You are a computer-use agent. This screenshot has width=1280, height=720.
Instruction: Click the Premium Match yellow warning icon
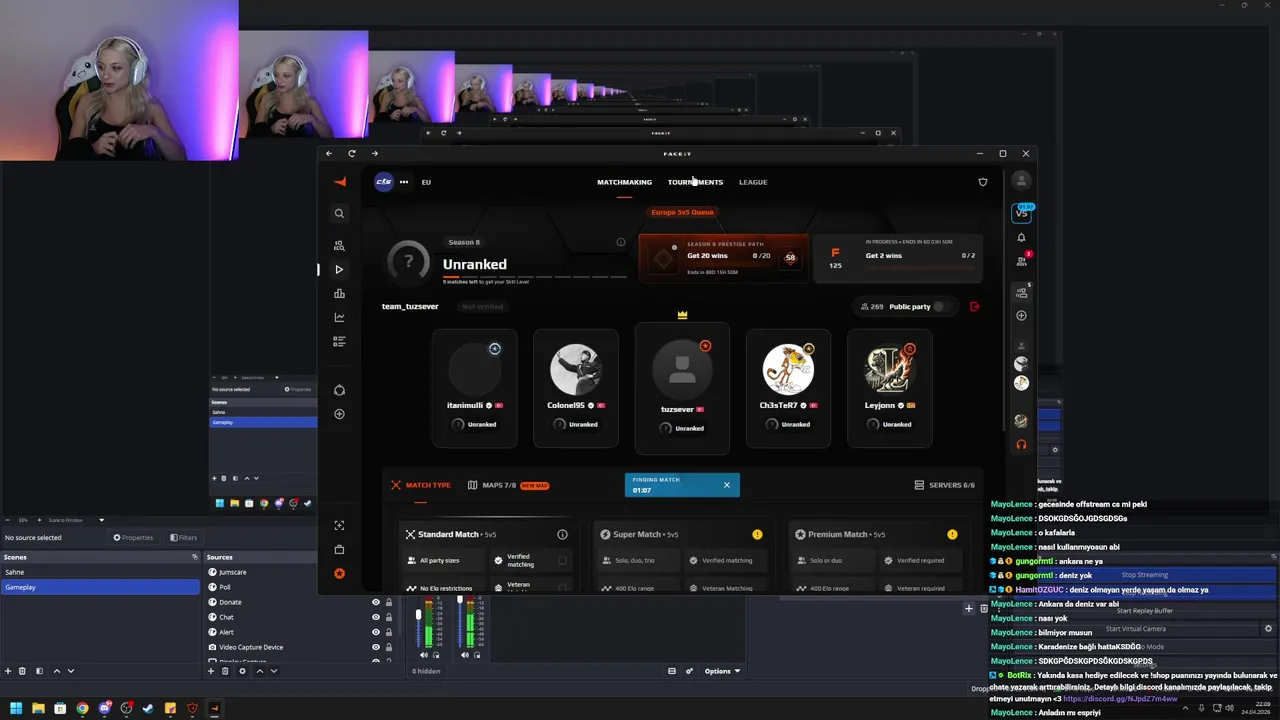(x=952, y=534)
